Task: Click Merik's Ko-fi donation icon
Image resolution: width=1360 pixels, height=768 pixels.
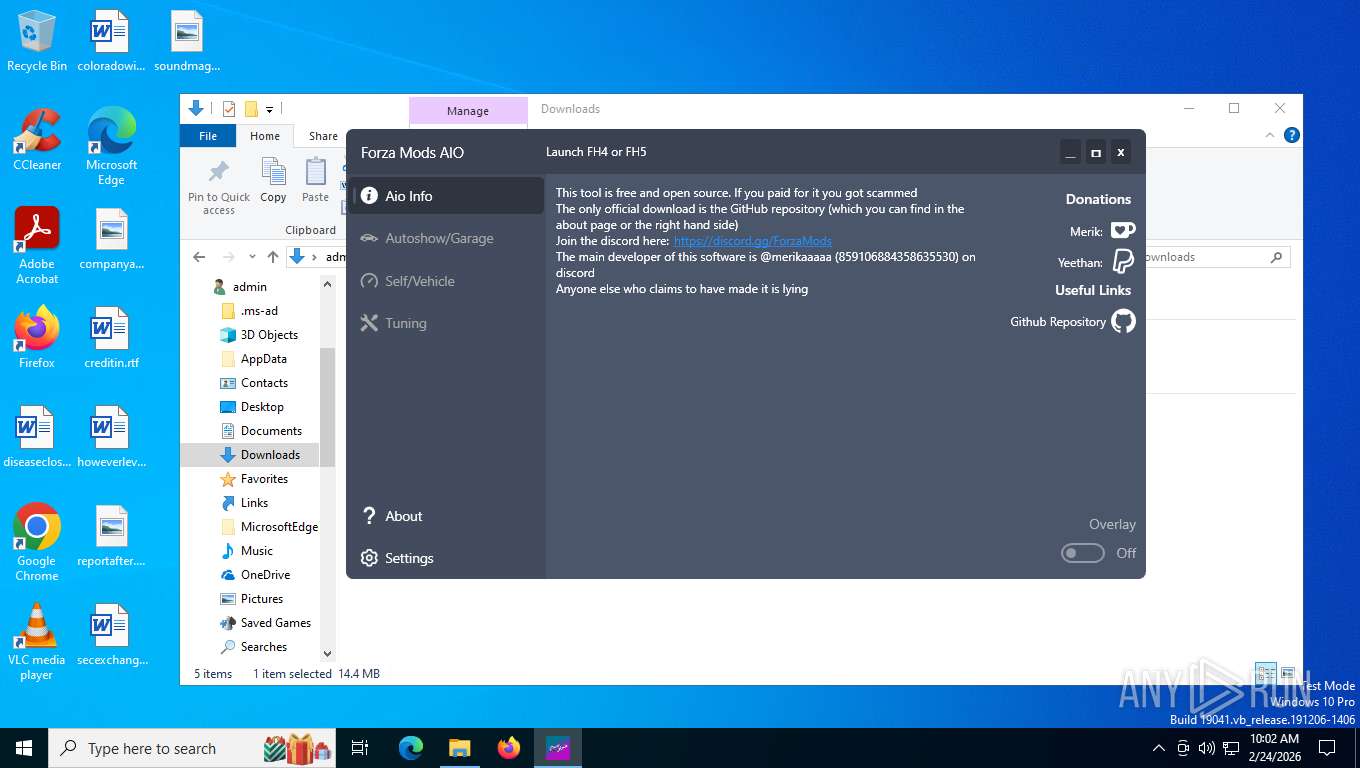Action: (1123, 231)
